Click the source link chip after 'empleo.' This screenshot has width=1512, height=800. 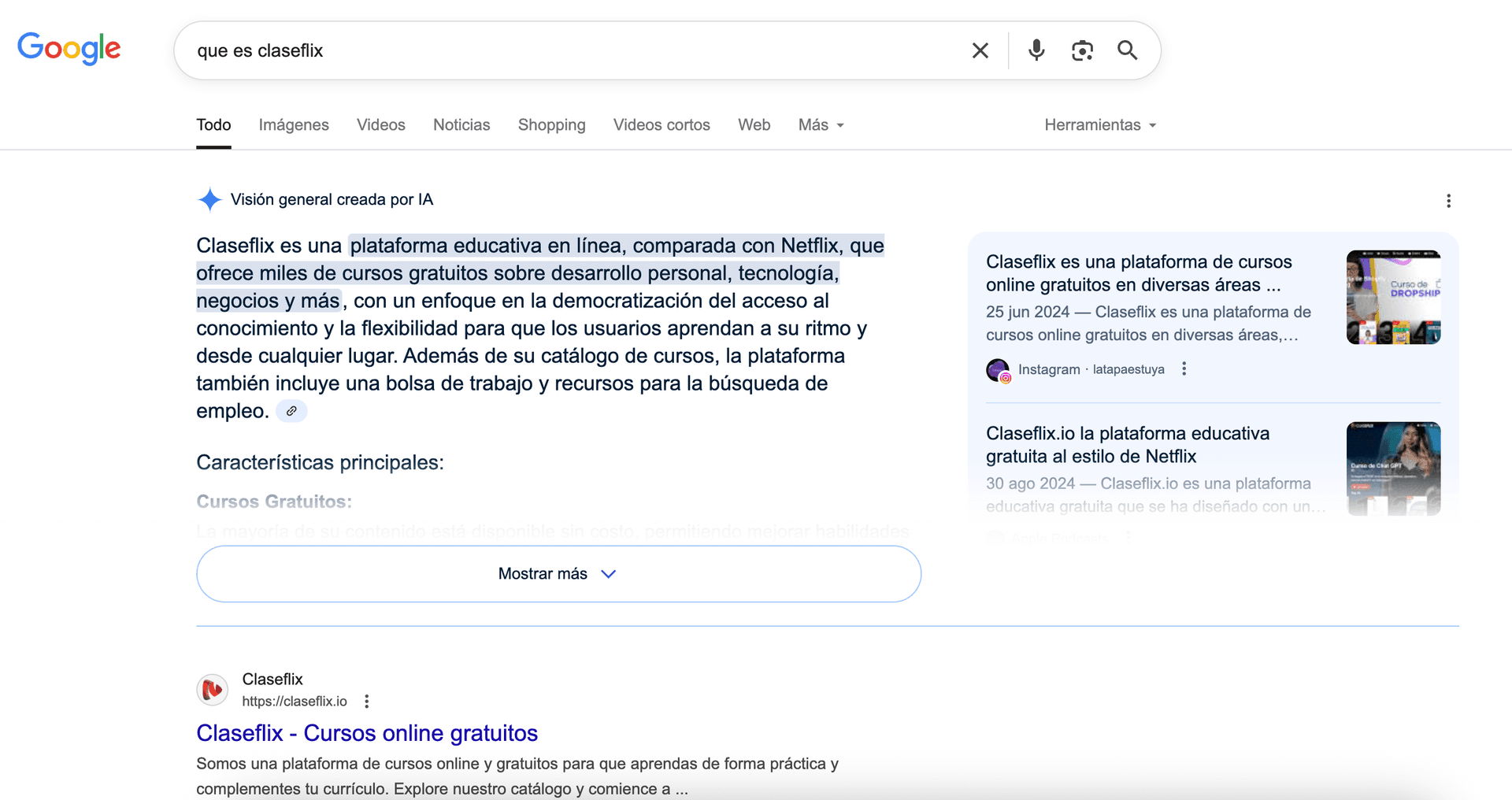[x=291, y=411]
